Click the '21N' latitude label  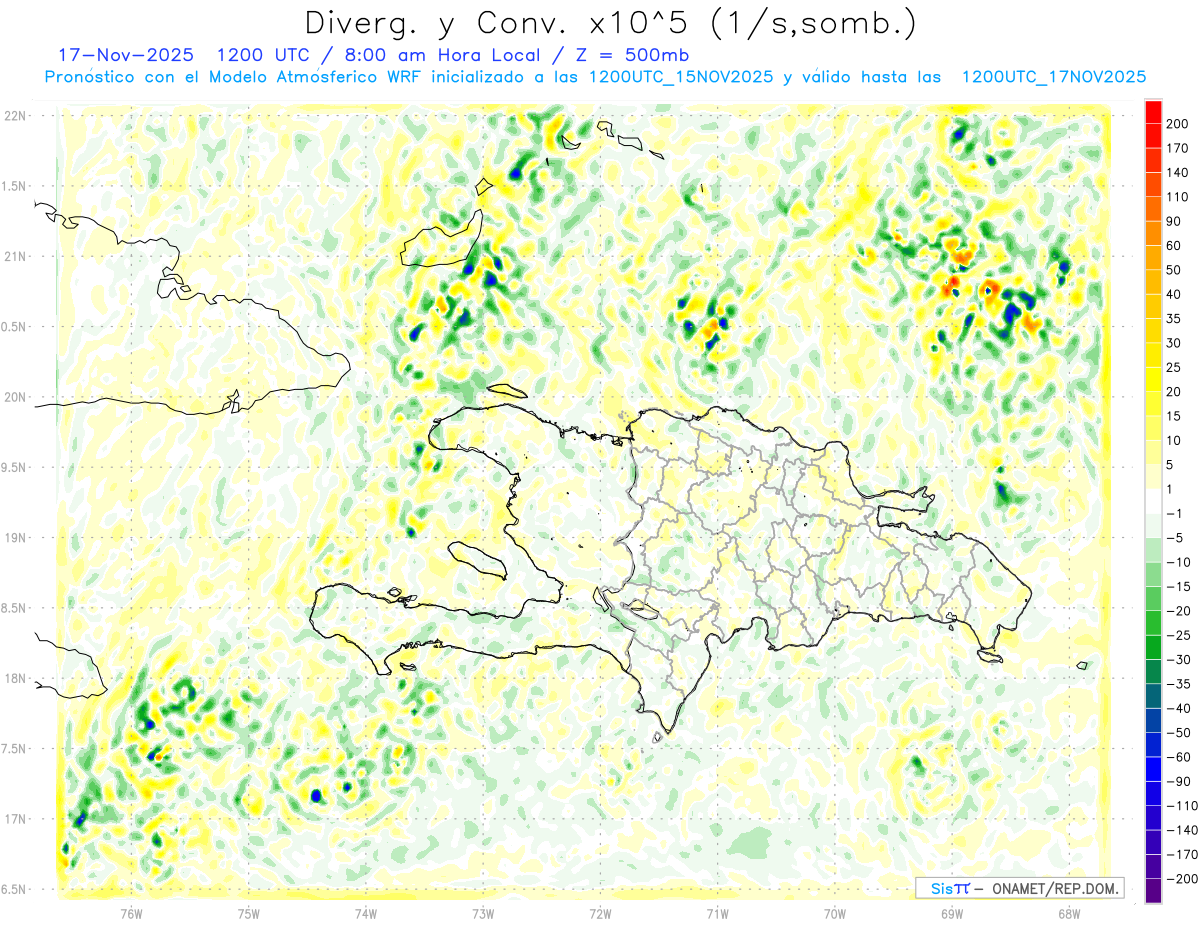point(14,257)
